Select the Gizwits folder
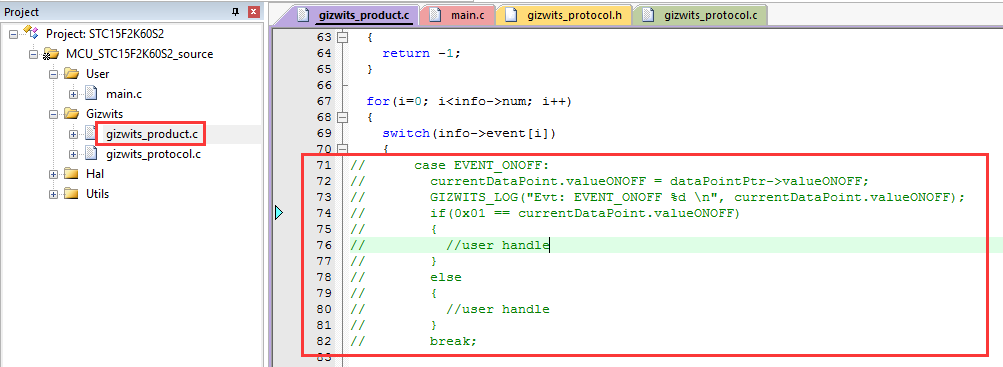Image resolution: width=1003 pixels, height=367 pixels. click(x=104, y=114)
